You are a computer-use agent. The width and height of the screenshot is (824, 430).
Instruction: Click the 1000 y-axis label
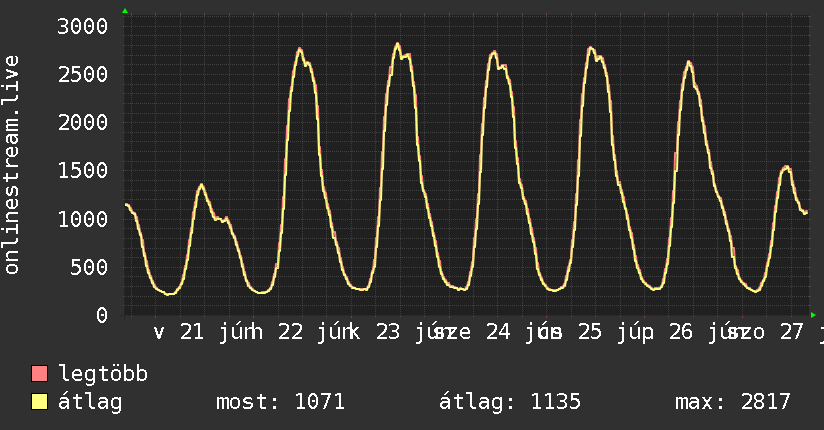click(83, 219)
